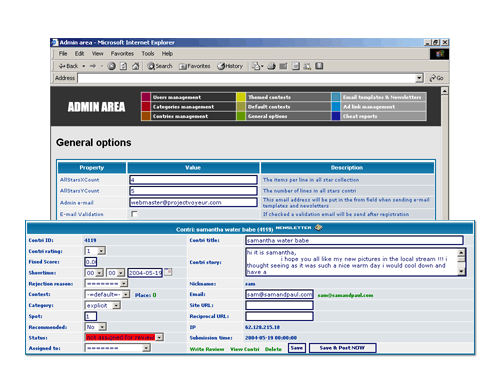Image resolution: width=500 pixels, height=375 pixels.
Task: Click the View Contri link
Action: tap(244, 349)
